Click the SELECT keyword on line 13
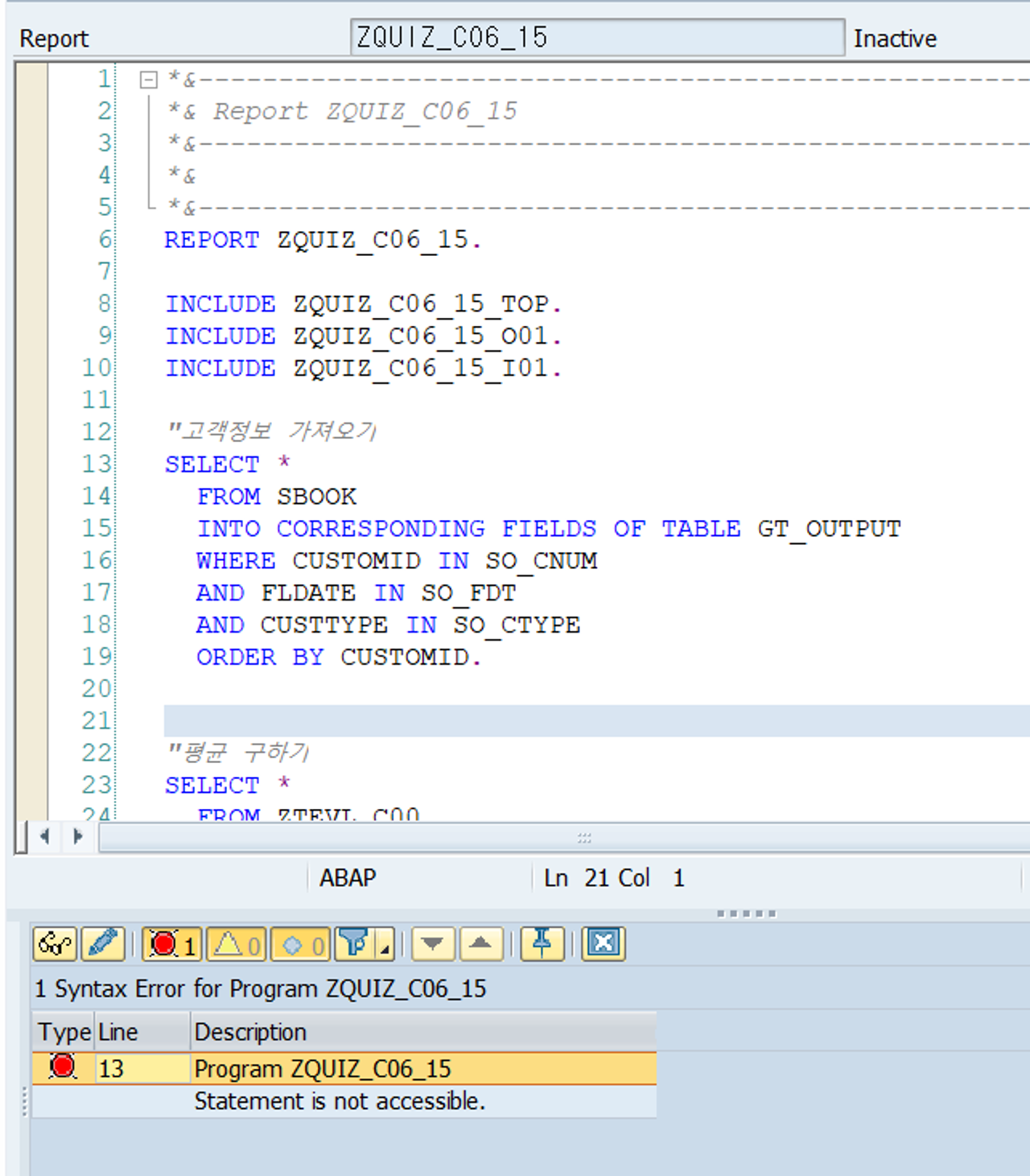Screen dimensions: 1030x1176 (x=212, y=464)
